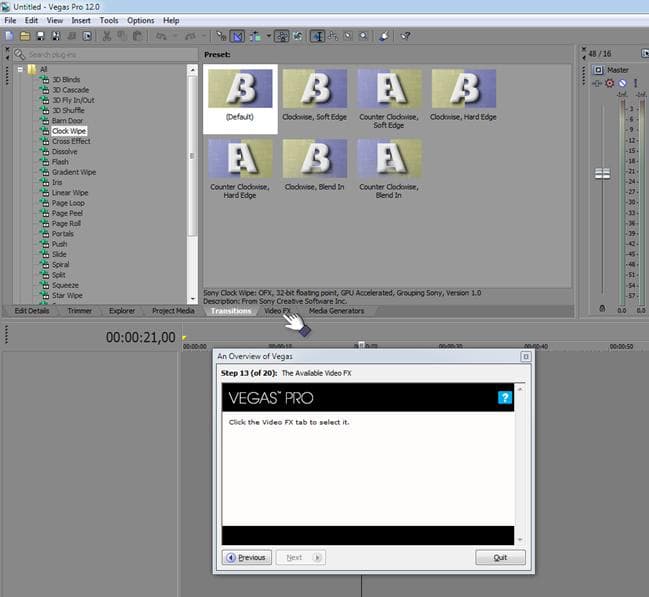The width and height of the screenshot is (649, 597).
Task: Select the Page Peel transition
Action: point(67,213)
